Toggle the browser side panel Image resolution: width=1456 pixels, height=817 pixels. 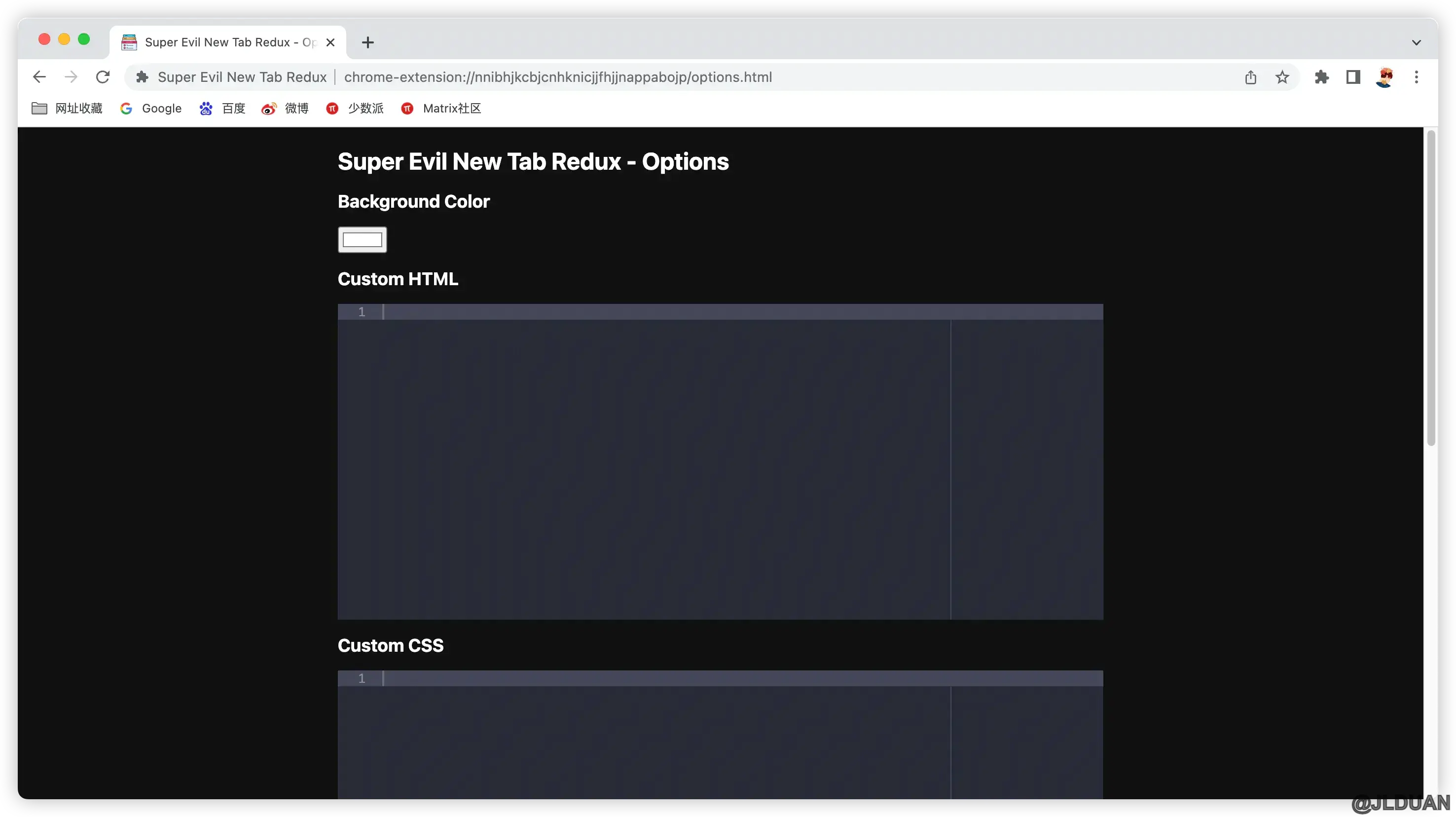[x=1353, y=77]
